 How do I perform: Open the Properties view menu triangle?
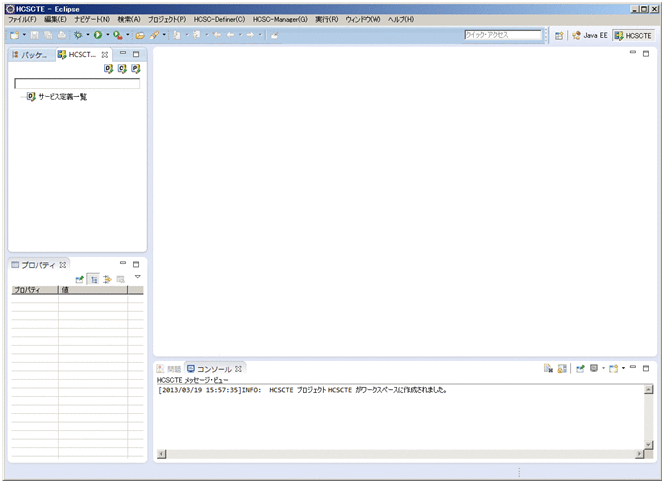[x=138, y=276]
